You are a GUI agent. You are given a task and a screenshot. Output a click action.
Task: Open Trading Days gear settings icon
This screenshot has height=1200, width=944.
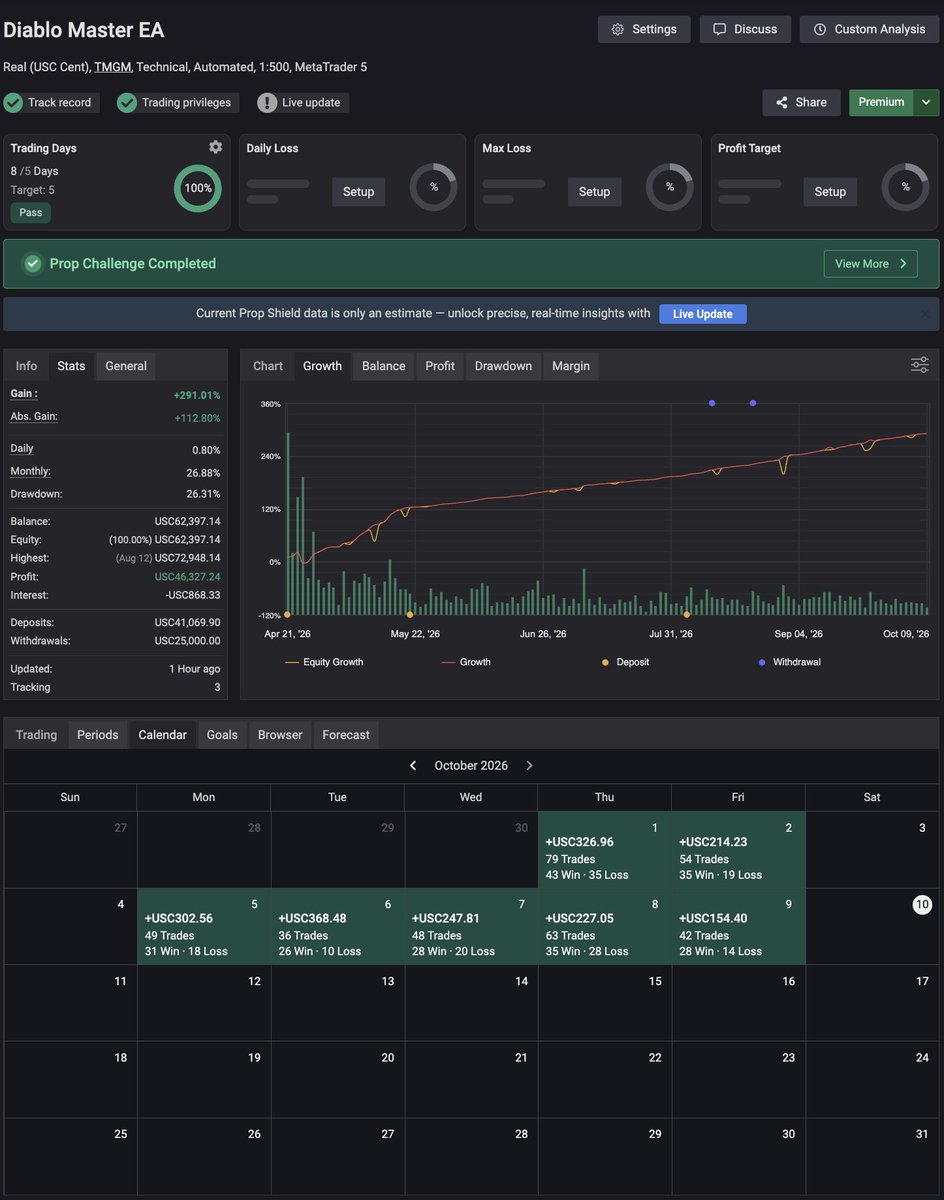click(215, 147)
